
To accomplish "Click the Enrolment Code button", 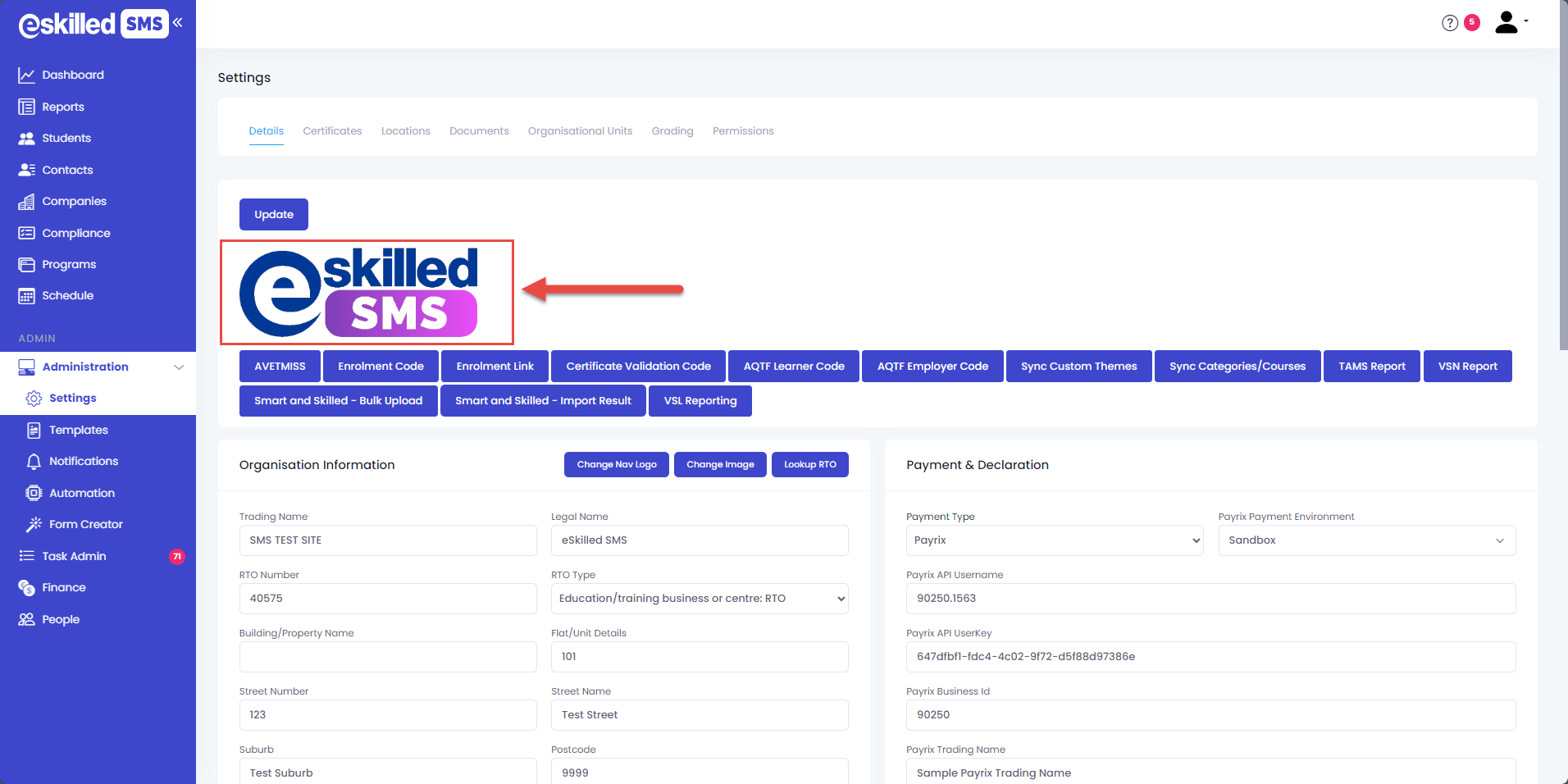I will [x=381, y=367].
